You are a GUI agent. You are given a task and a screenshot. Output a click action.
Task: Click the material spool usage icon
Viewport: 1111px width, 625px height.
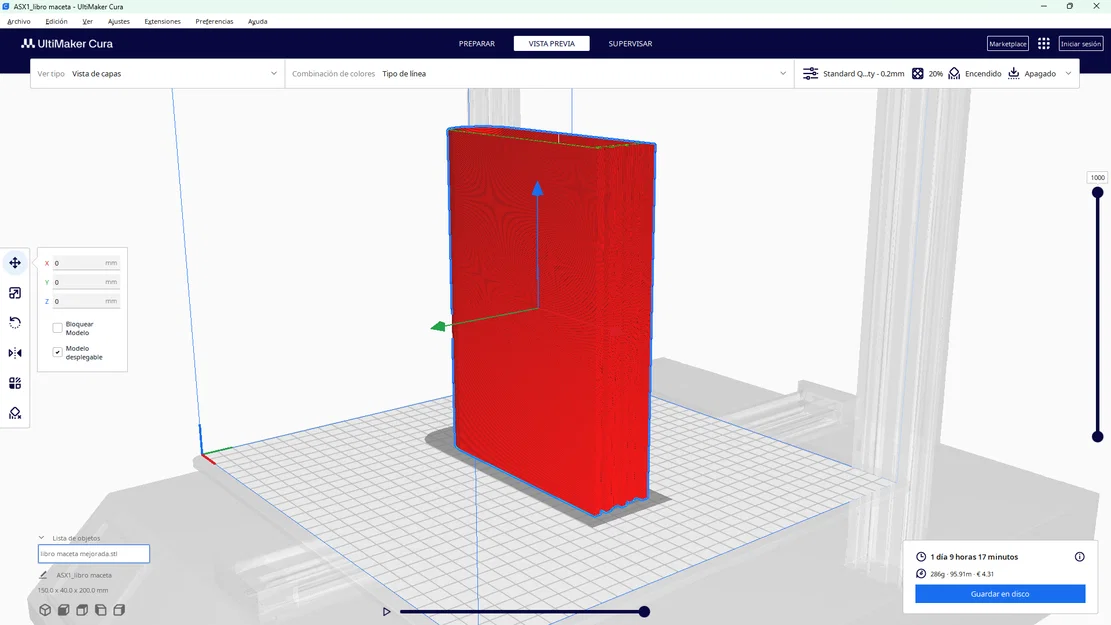921,574
